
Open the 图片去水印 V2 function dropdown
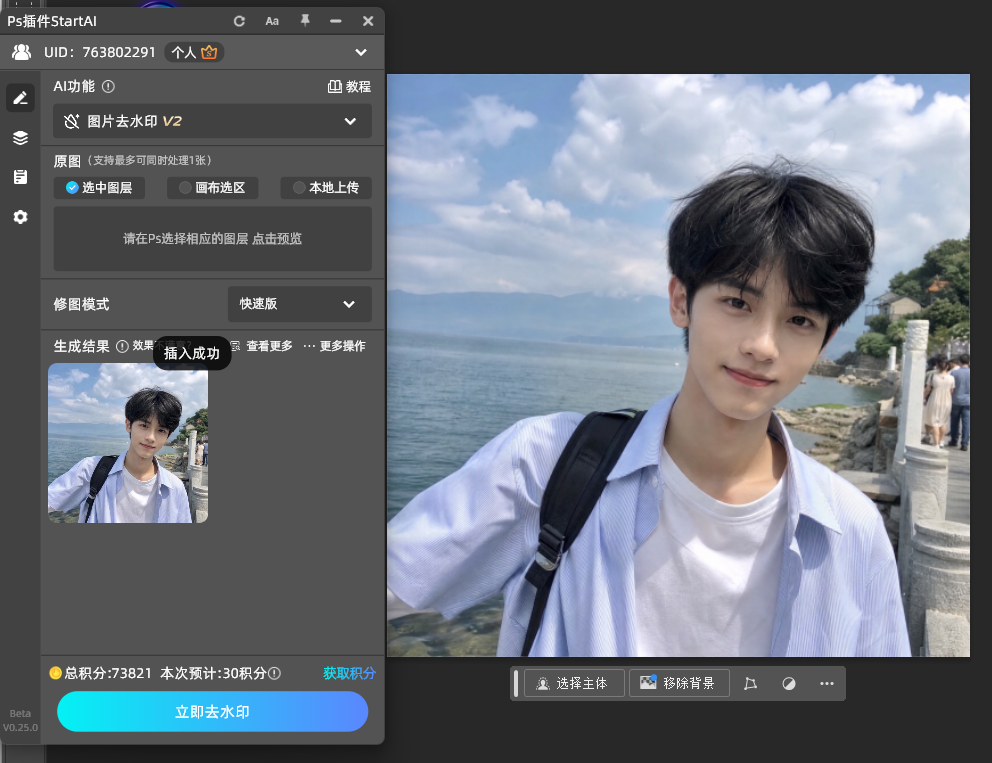pos(212,121)
